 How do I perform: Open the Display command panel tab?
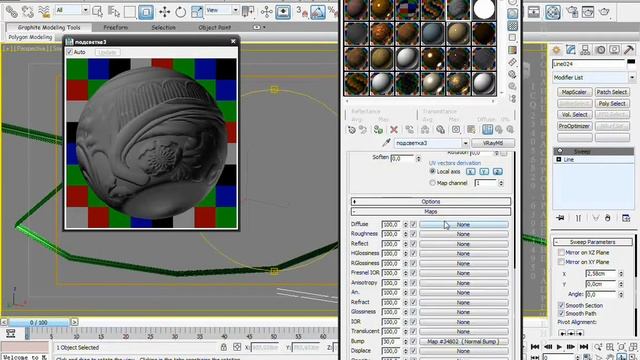pyautogui.click(x=614, y=50)
